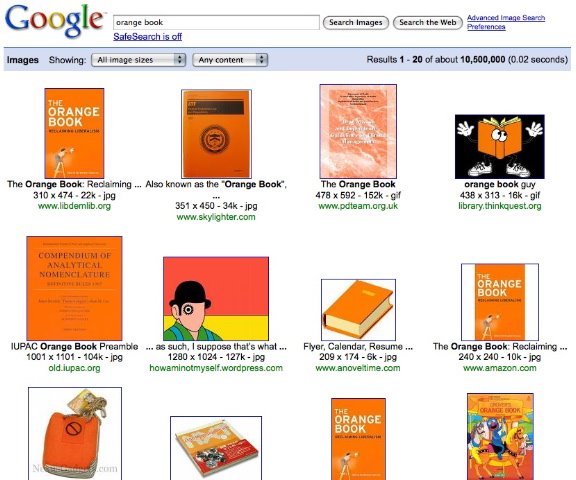Screen dimensions: 576x480
Task: Click the Search the Web button
Action: tap(428, 22)
